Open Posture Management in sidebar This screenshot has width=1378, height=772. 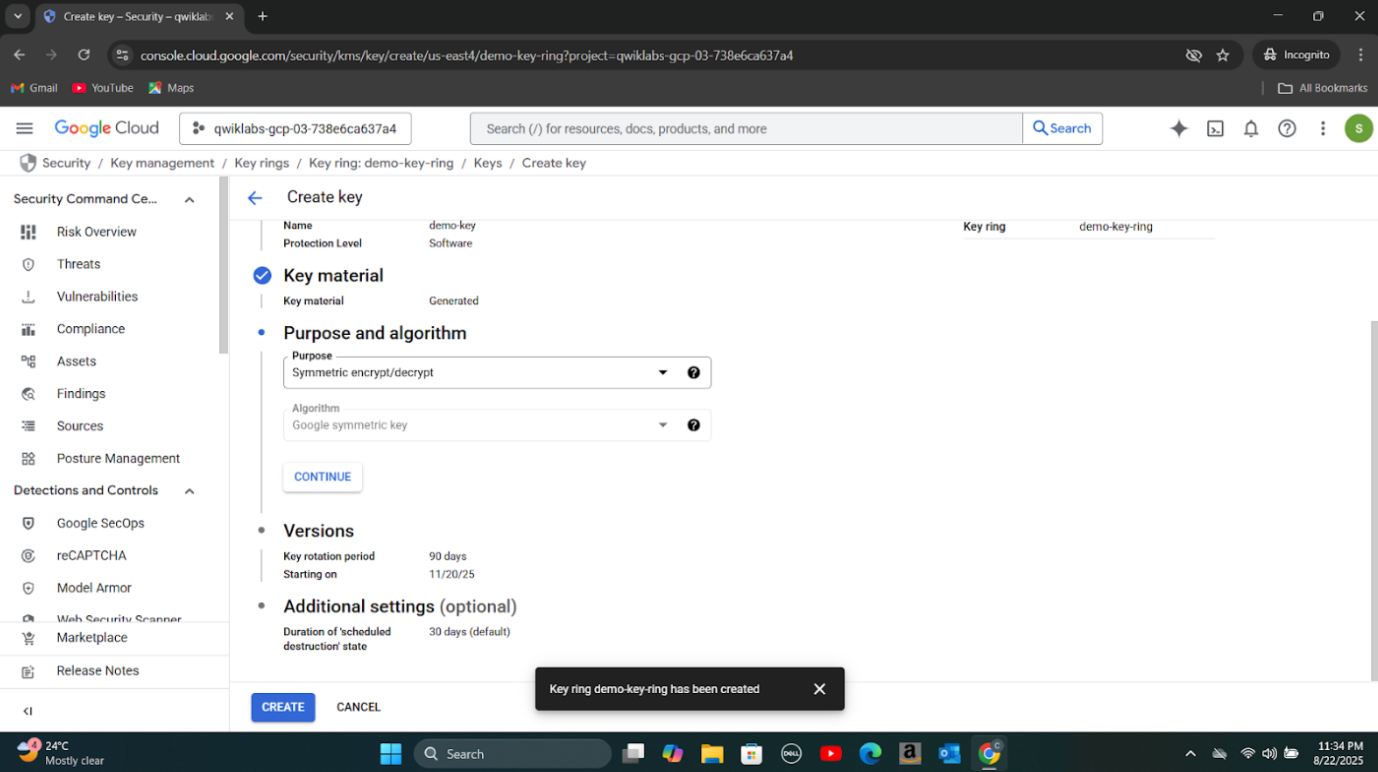click(118, 458)
